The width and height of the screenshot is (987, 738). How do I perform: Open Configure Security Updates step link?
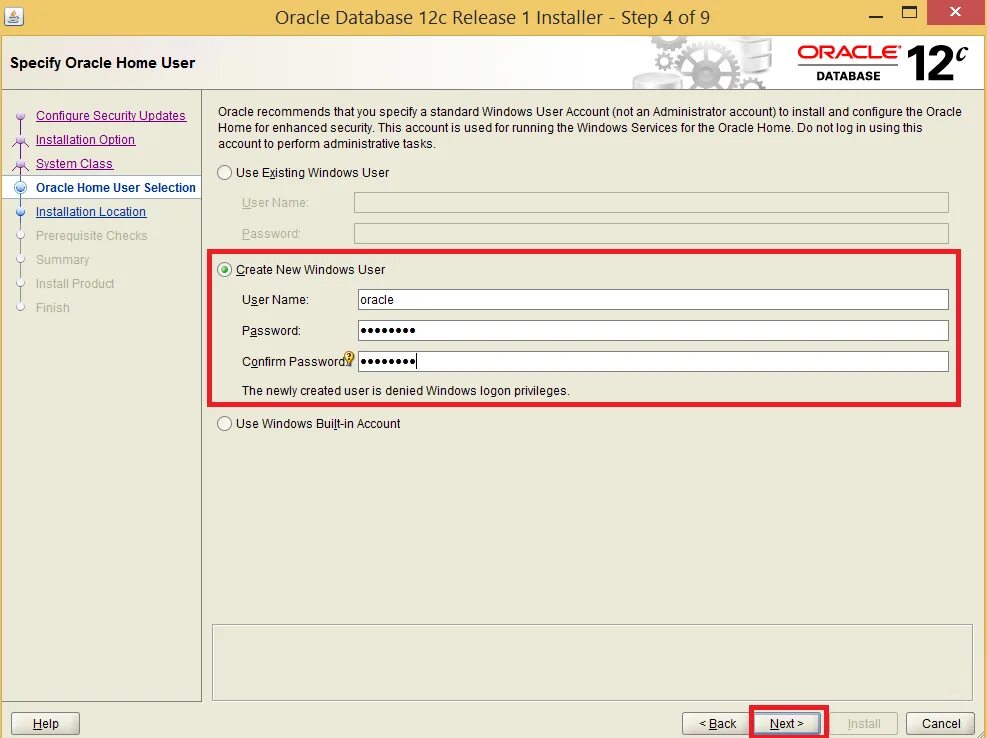[x=111, y=116]
